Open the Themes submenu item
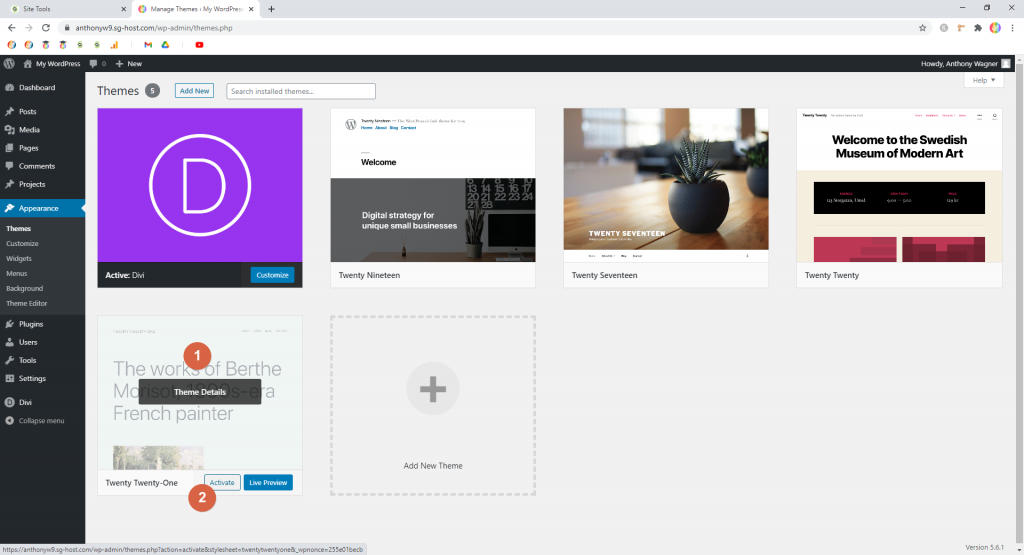The width and height of the screenshot is (1024, 555). pos(18,229)
